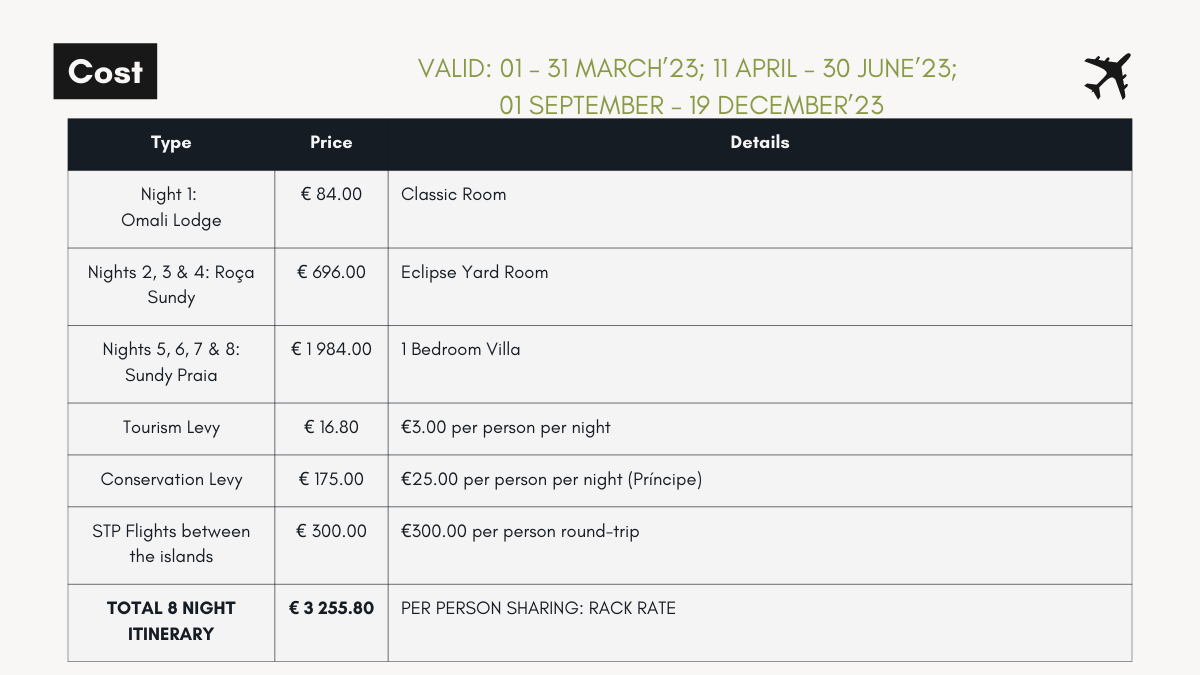
Task: Click the airplane icon
Action: tap(1107, 76)
